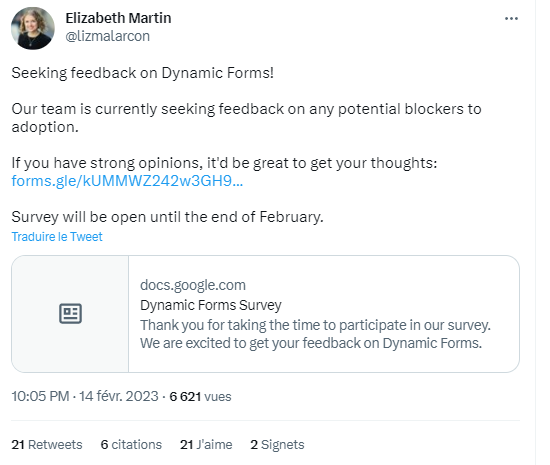Image resolution: width=550 pixels, height=465 pixels.
Task: Click the tweet paragraph about potential blockers
Action: 246,118
